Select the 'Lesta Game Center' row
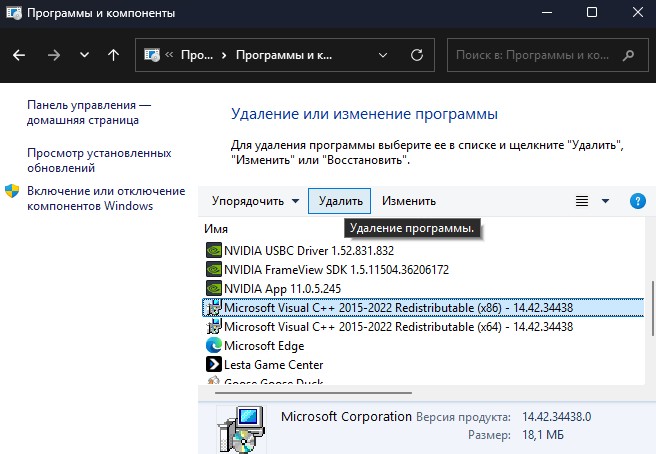This screenshot has width=656, height=454. (x=423, y=364)
